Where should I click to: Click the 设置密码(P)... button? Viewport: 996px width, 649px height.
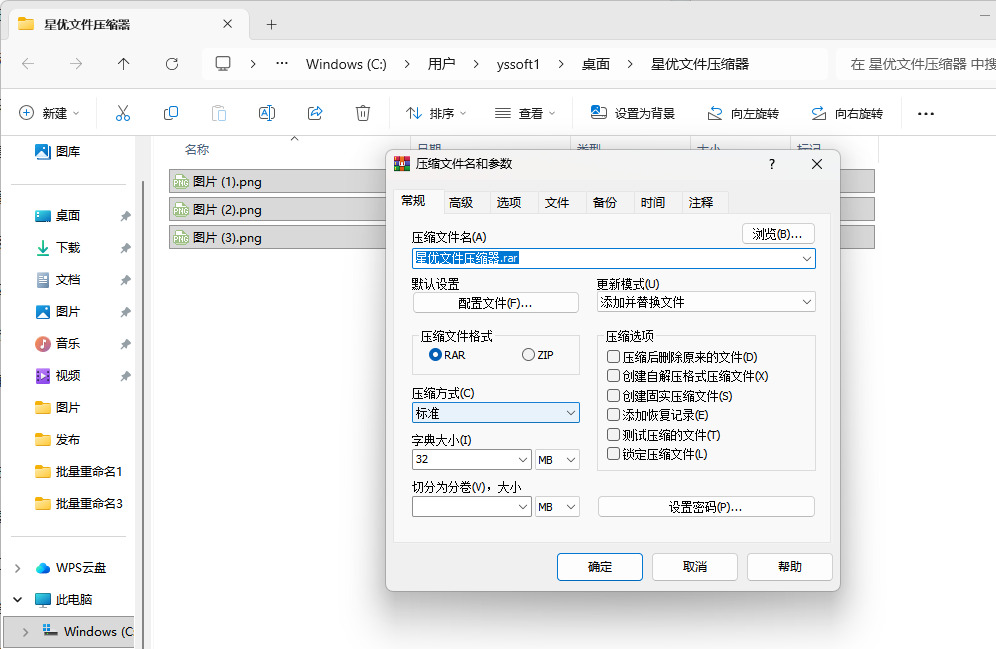706,507
